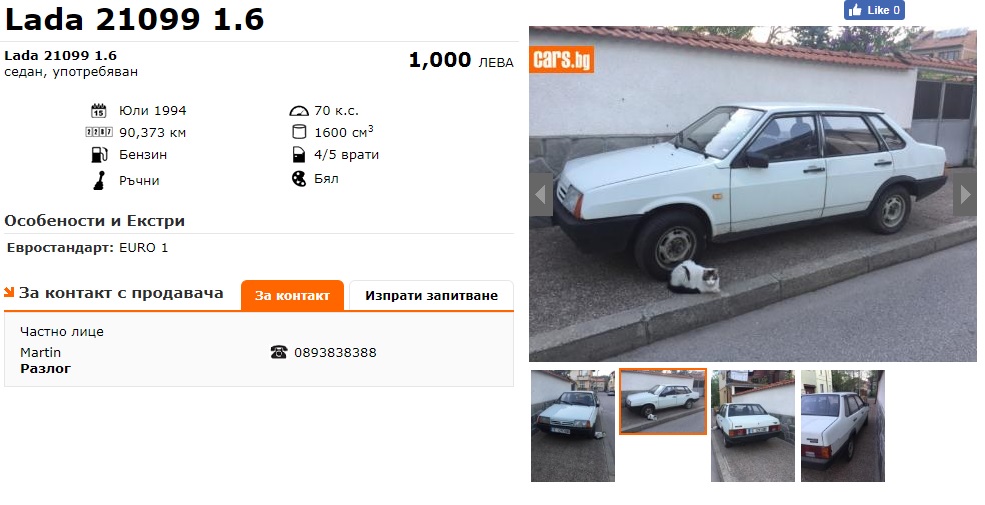Click the speedometer icon beside 70 к.с.
Screen dimensions: 985x505
(x=299, y=111)
